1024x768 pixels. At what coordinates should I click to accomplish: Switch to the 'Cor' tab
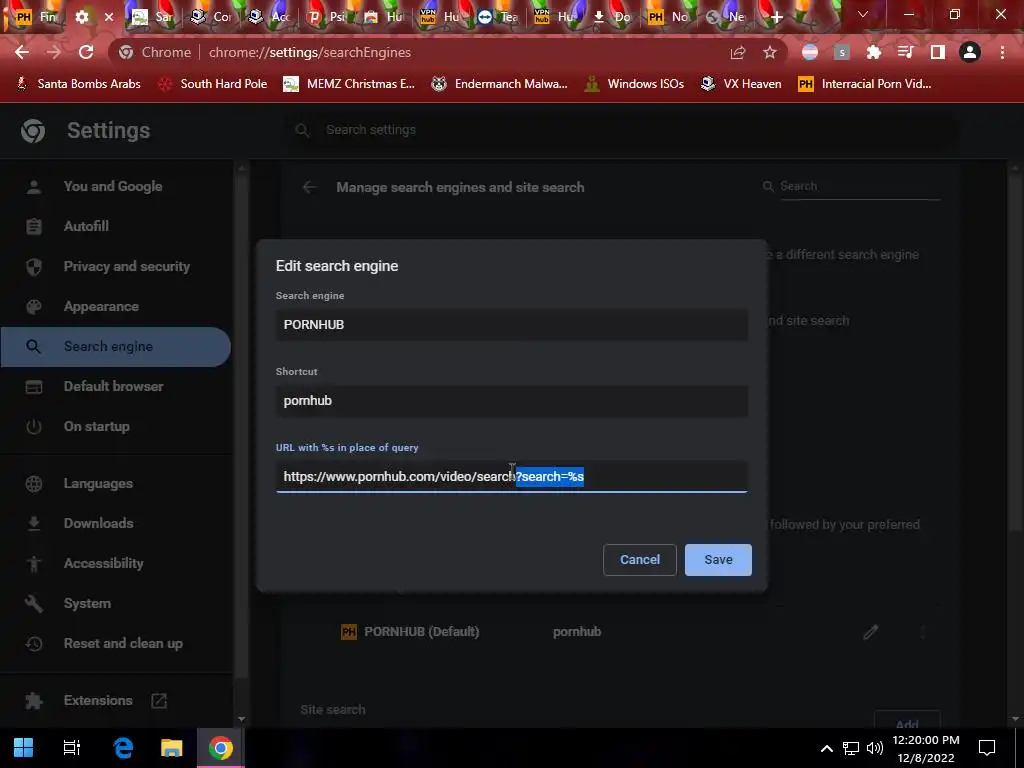(210, 17)
